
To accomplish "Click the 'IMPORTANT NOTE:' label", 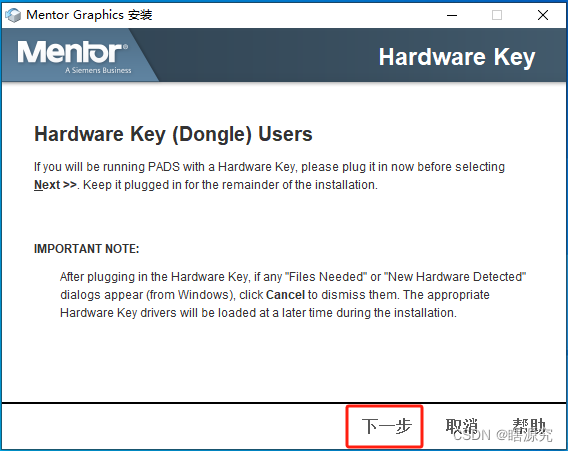I will click(x=87, y=249).
